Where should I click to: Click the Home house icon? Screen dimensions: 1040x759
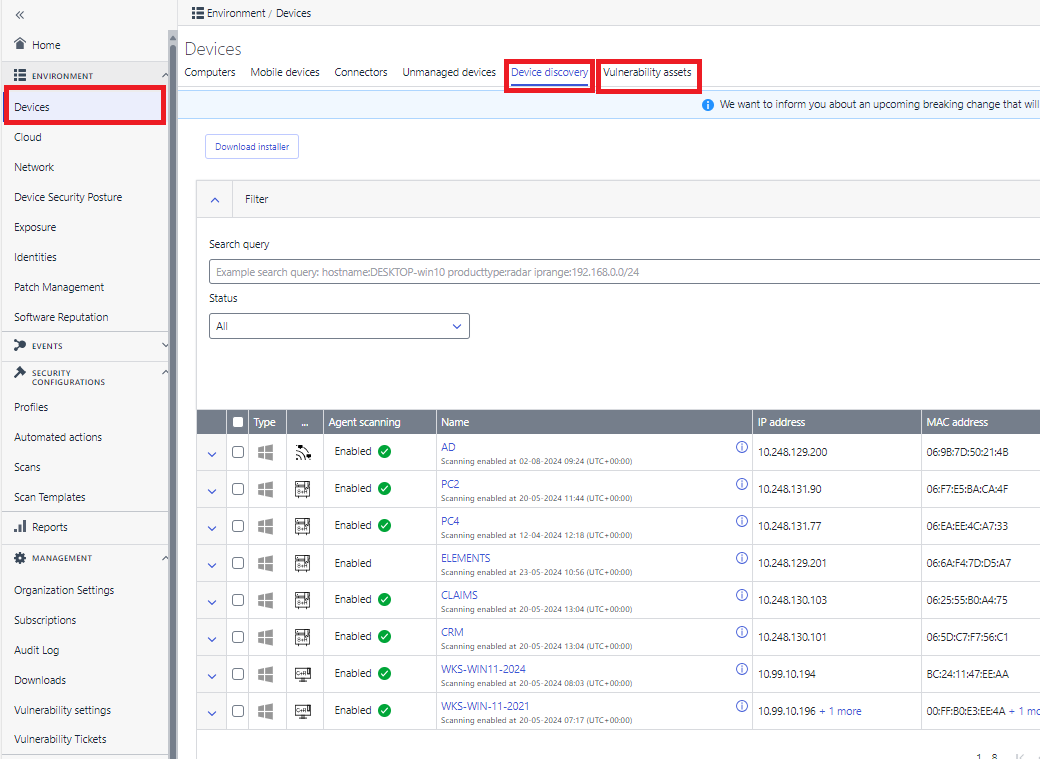click(x=21, y=44)
